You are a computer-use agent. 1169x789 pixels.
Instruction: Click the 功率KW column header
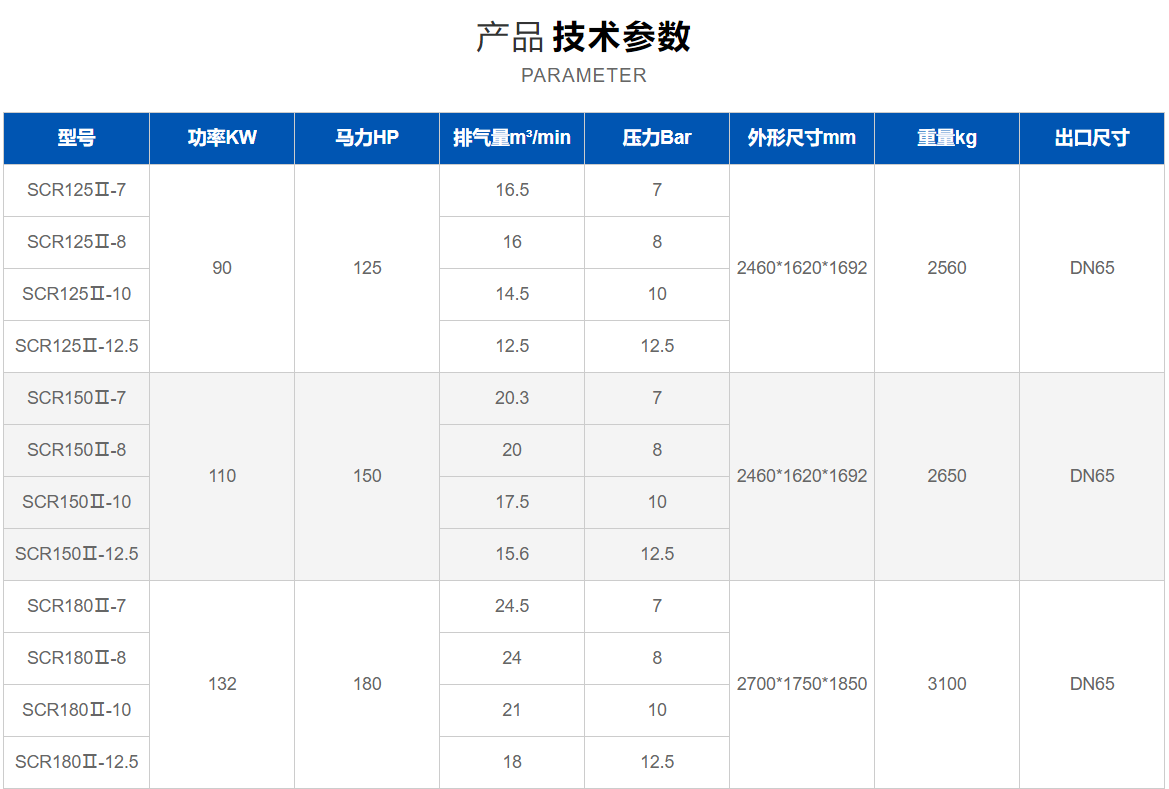[222, 138]
